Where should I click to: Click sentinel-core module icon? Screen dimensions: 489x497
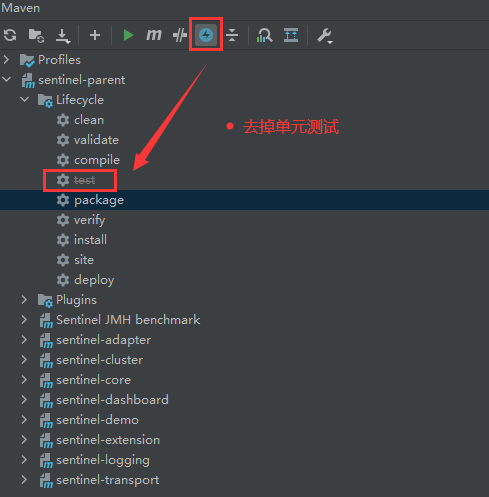point(46,381)
